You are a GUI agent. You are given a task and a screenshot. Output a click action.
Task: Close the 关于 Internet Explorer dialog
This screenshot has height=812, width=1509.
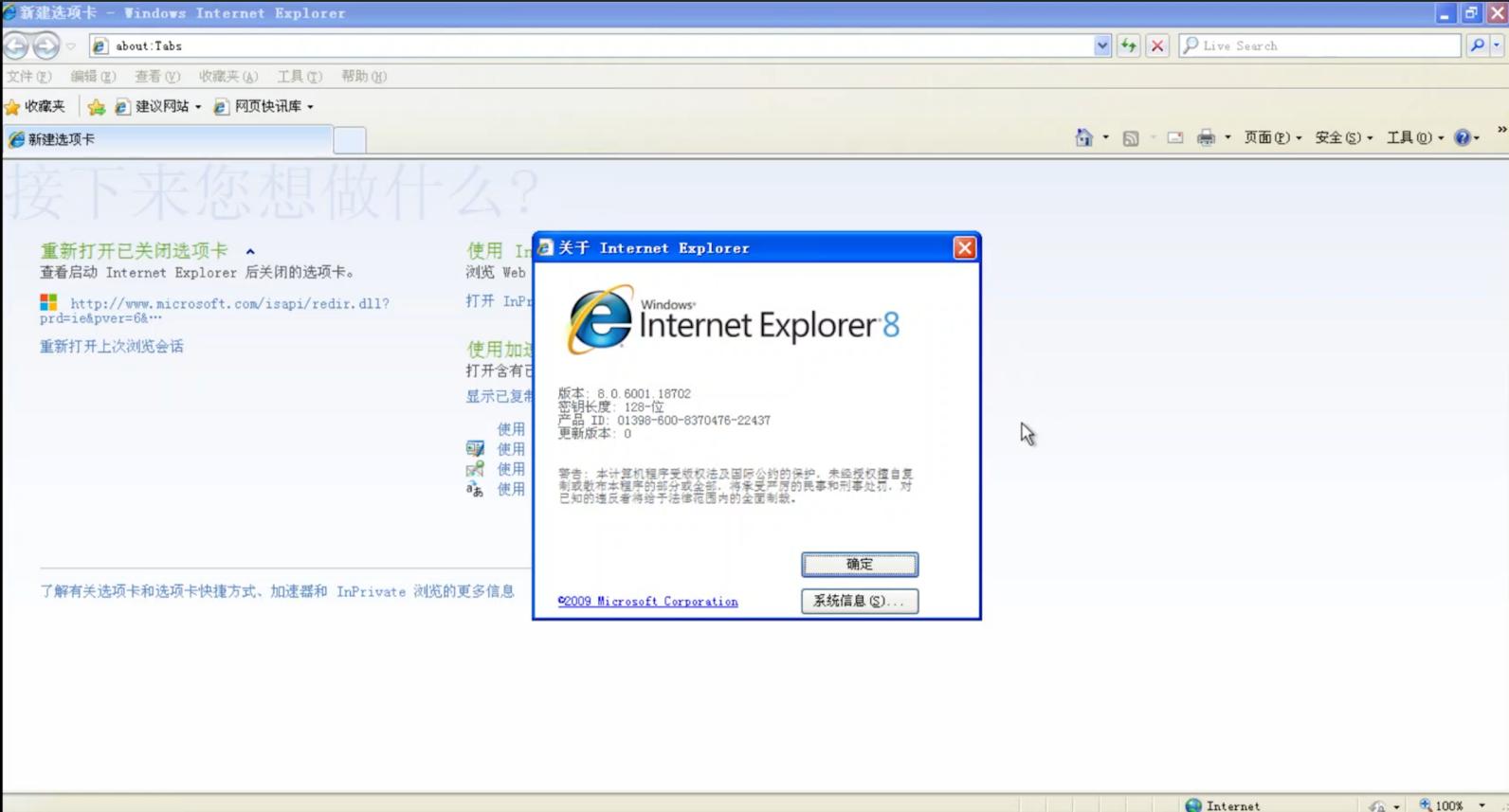[965, 248]
